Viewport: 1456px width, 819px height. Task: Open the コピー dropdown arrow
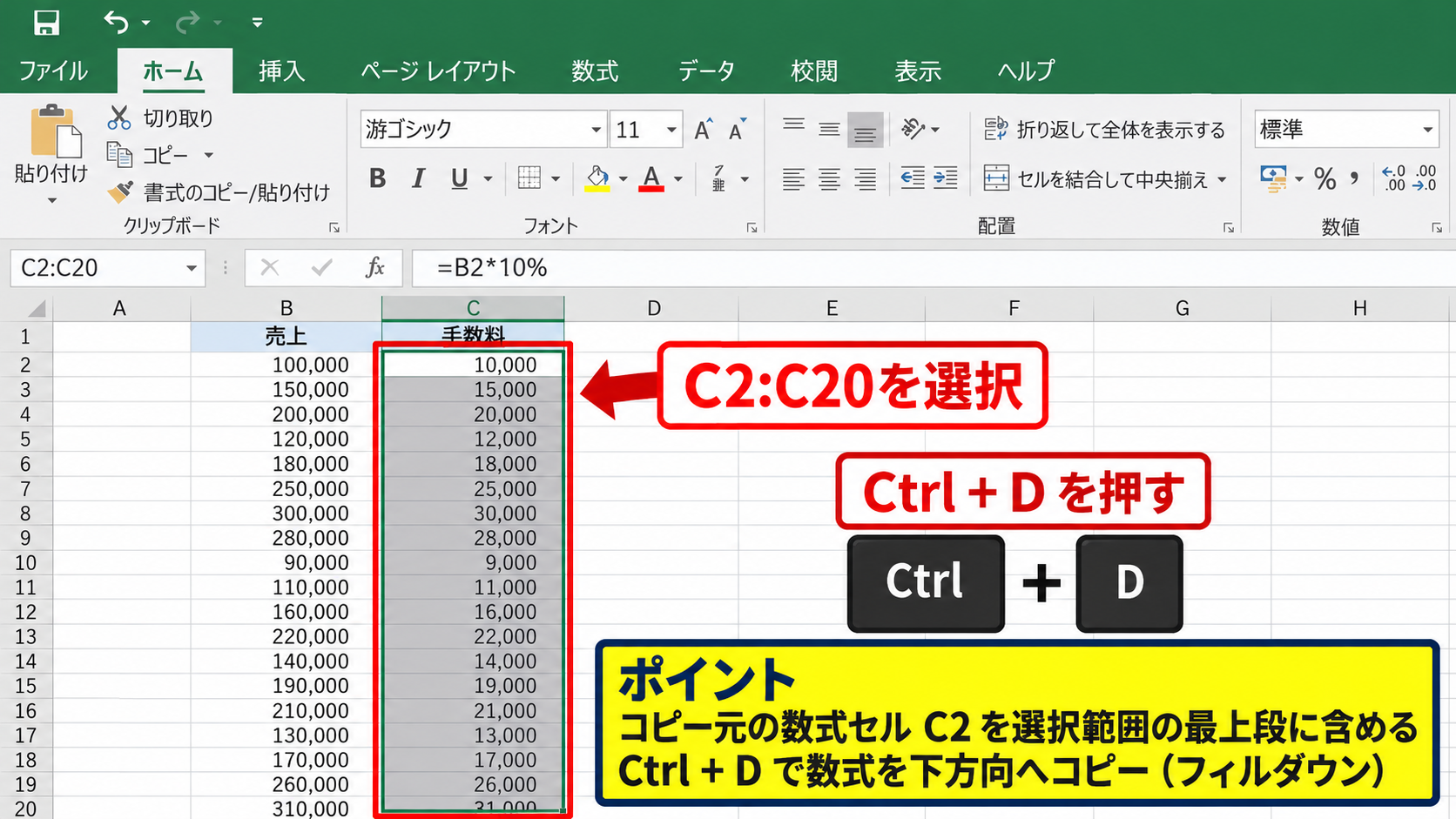[x=208, y=155]
